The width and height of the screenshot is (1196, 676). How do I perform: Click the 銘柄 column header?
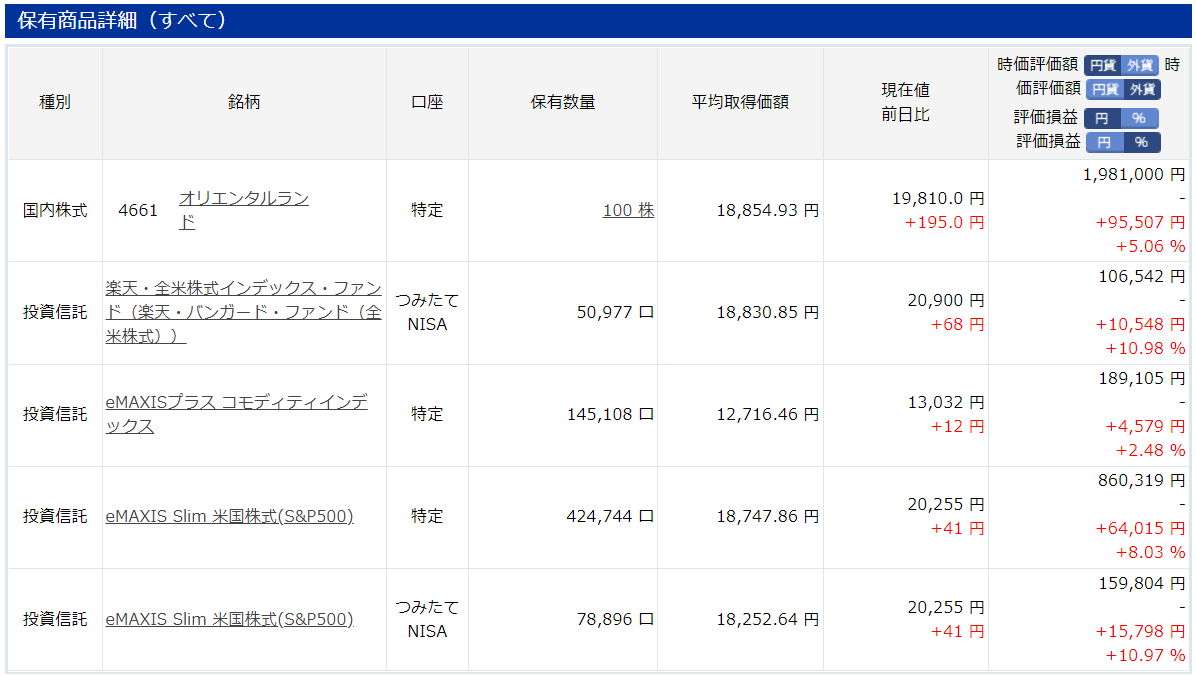(x=244, y=102)
